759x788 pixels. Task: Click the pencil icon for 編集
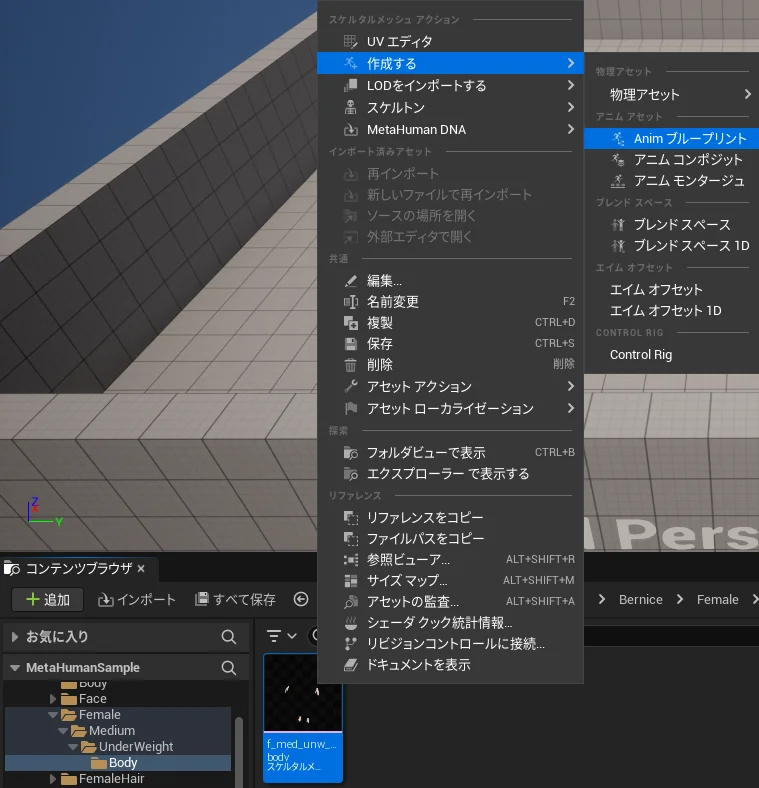[350, 281]
